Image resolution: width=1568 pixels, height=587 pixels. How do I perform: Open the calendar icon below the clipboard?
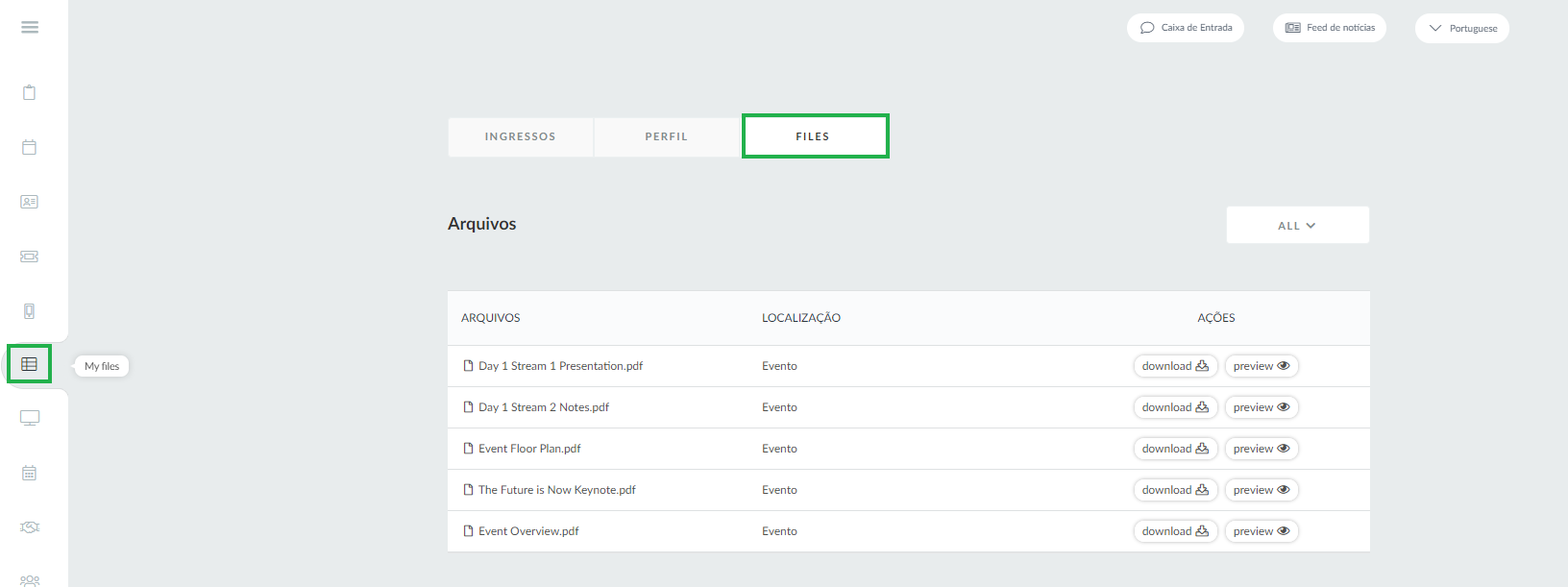point(30,147)
